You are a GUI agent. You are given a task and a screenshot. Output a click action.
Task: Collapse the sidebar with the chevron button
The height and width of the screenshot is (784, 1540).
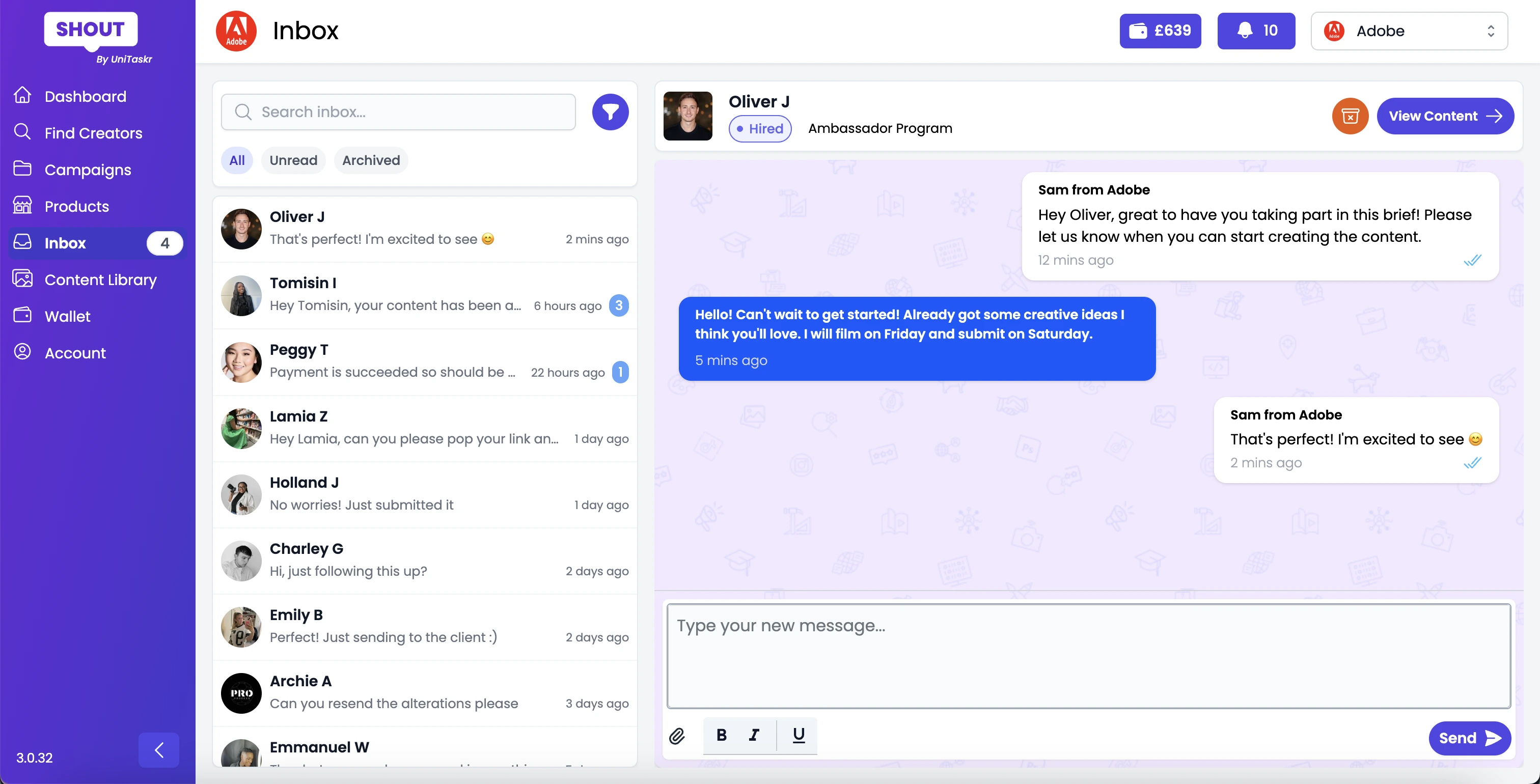(x=158, y=750)
